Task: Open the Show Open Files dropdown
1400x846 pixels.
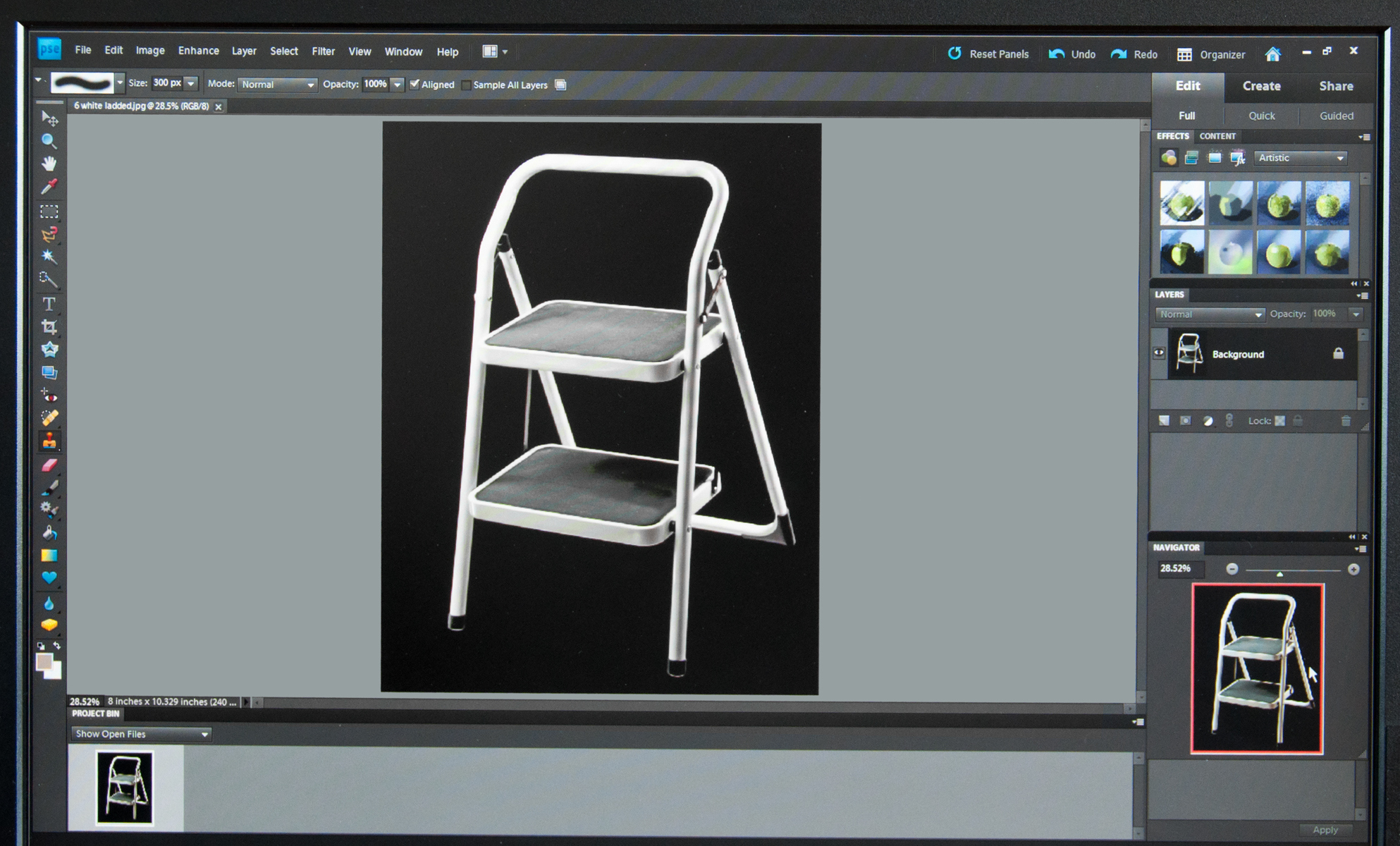Action: pos(141,734)
